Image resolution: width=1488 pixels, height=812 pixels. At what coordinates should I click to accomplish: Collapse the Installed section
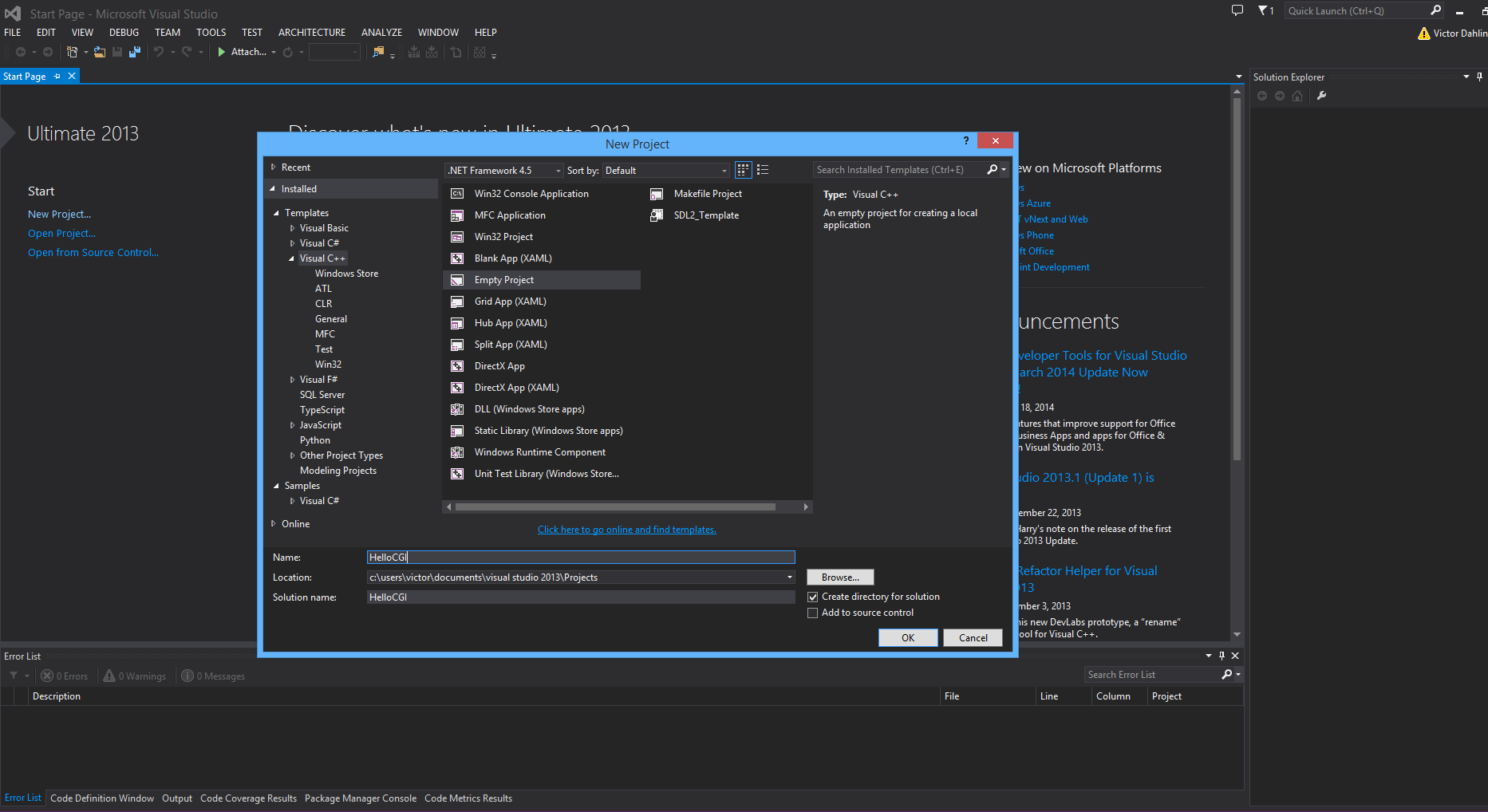tap(272, 189)
